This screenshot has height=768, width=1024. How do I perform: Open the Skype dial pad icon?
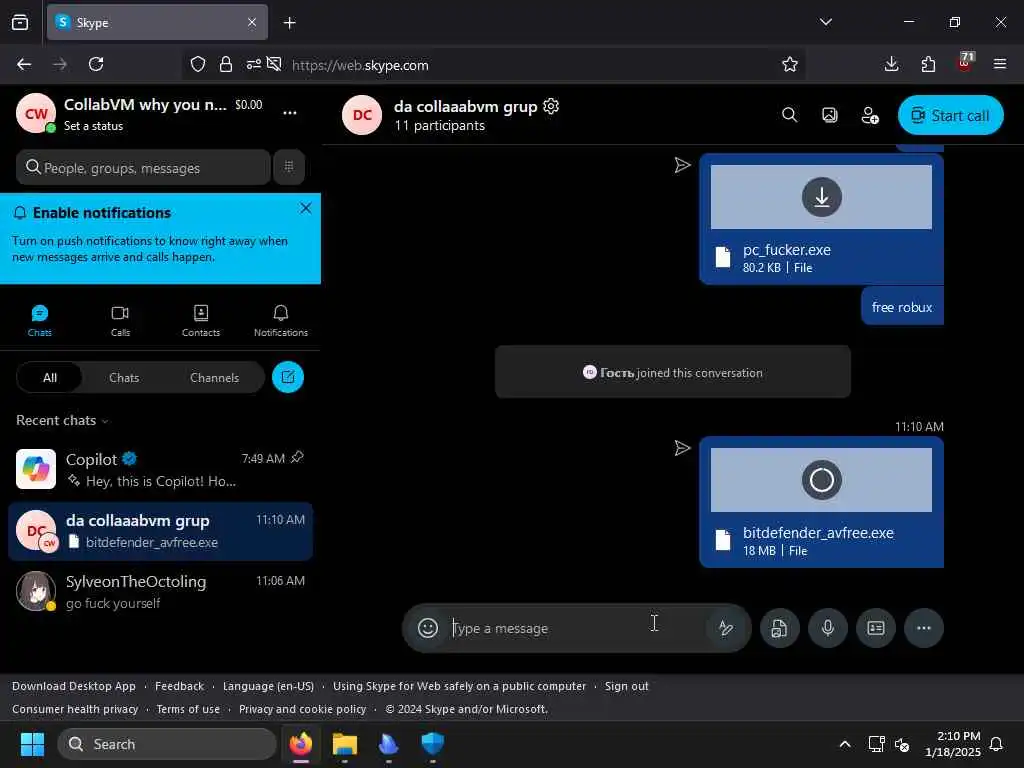pyautogui.click(x=289, y=167)
